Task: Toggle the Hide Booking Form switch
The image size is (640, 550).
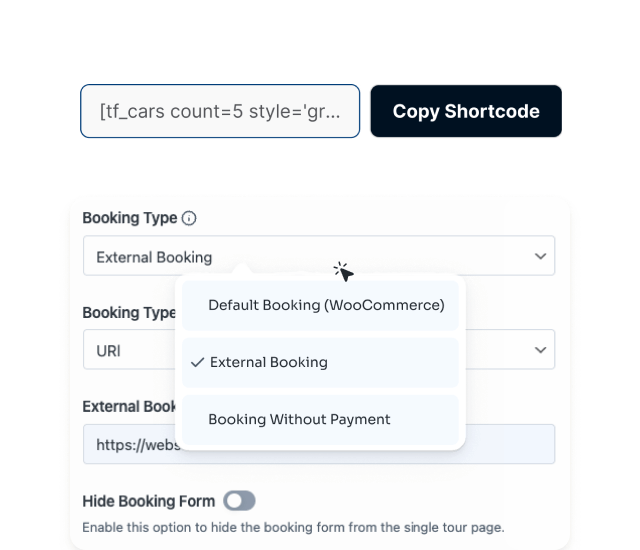Action: 240,500
